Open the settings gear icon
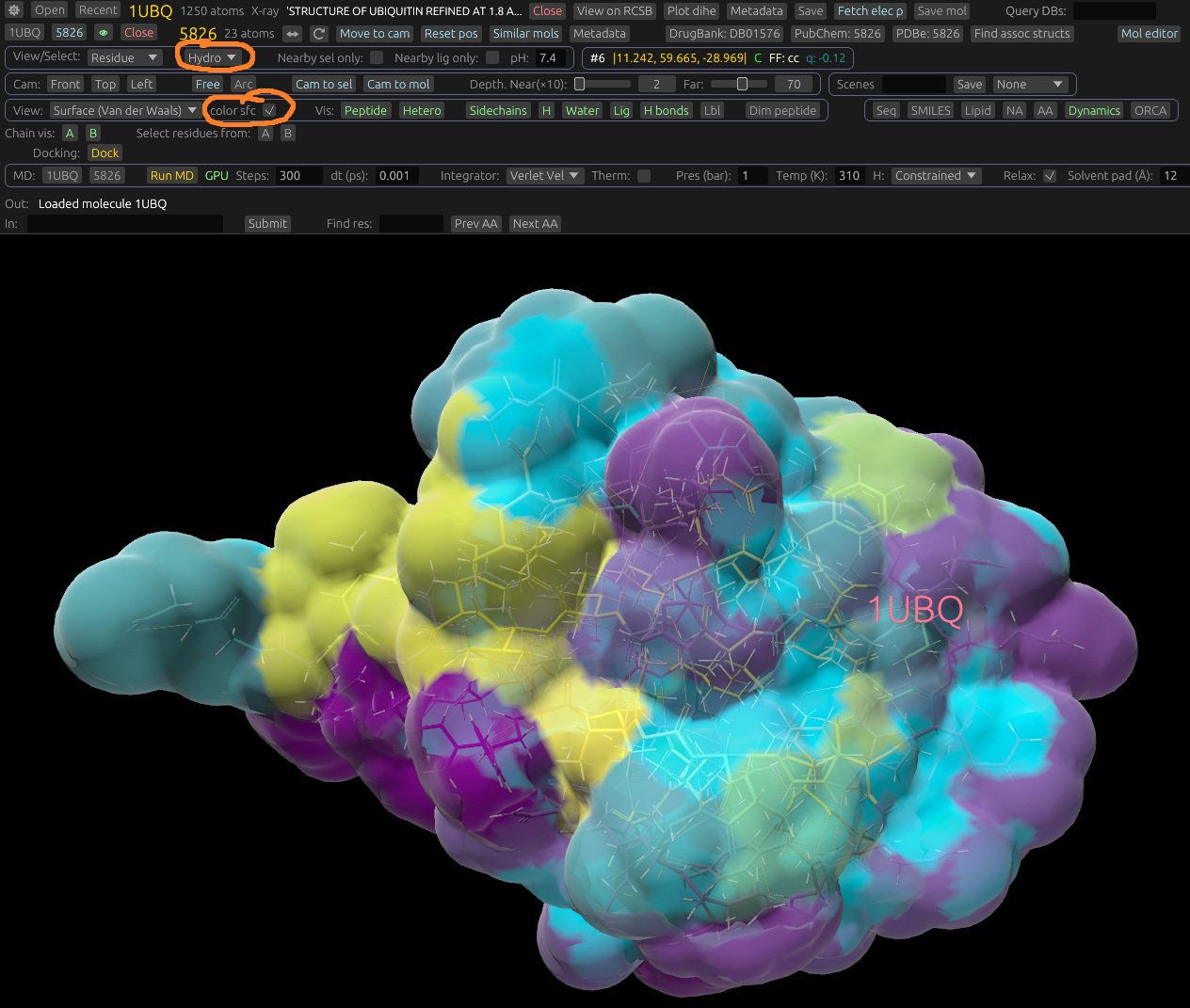The image size is (1190, 1008). pyautogui.click(x=14, y=10)
